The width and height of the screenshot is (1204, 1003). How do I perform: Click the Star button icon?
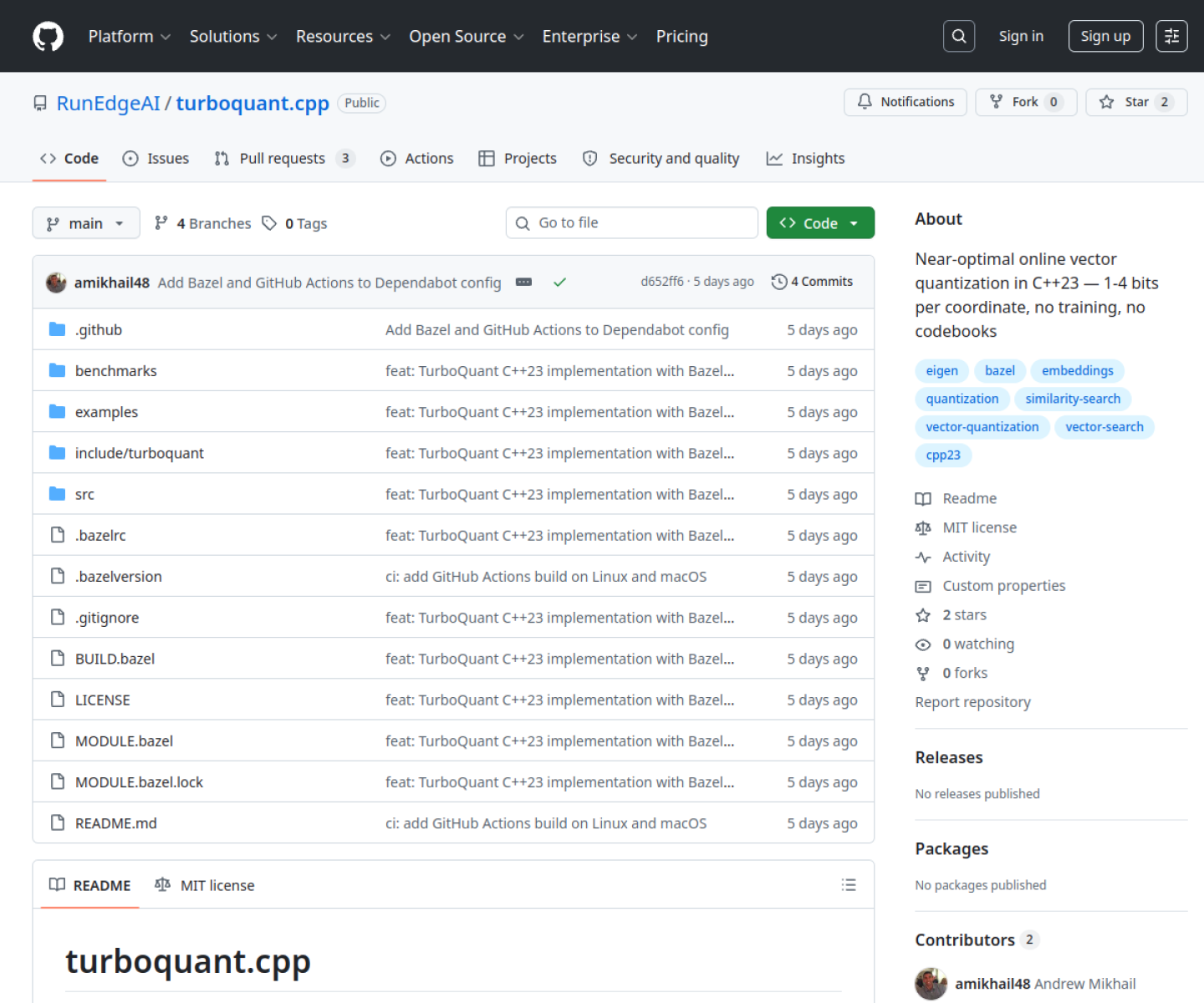coord(1107,102)
